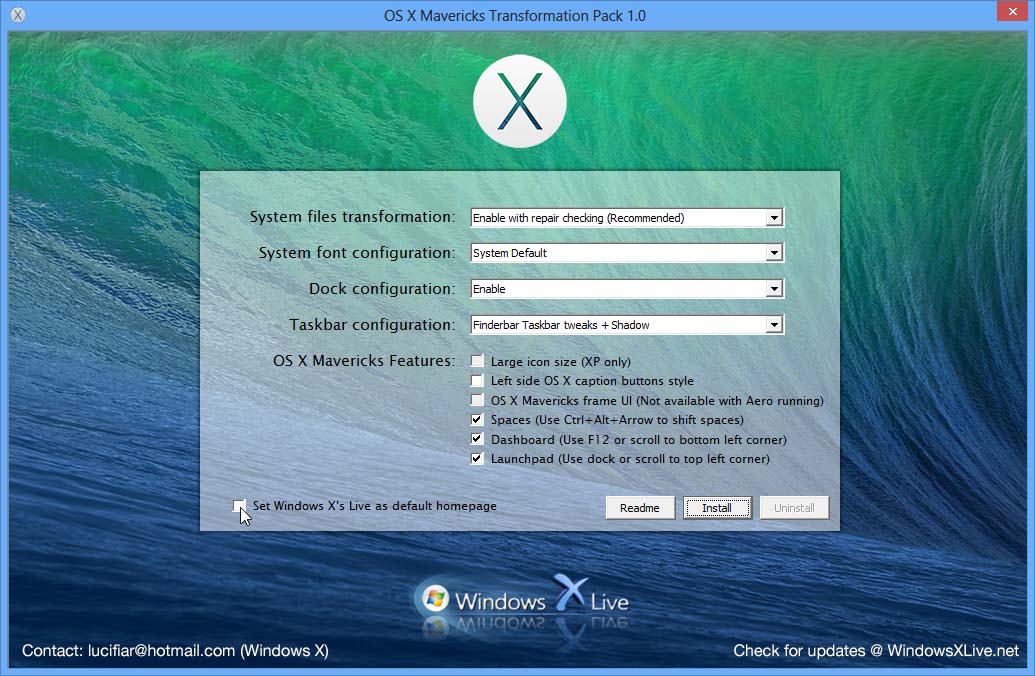Uncheck the Launchpad feature checkbox

(477, 458)
